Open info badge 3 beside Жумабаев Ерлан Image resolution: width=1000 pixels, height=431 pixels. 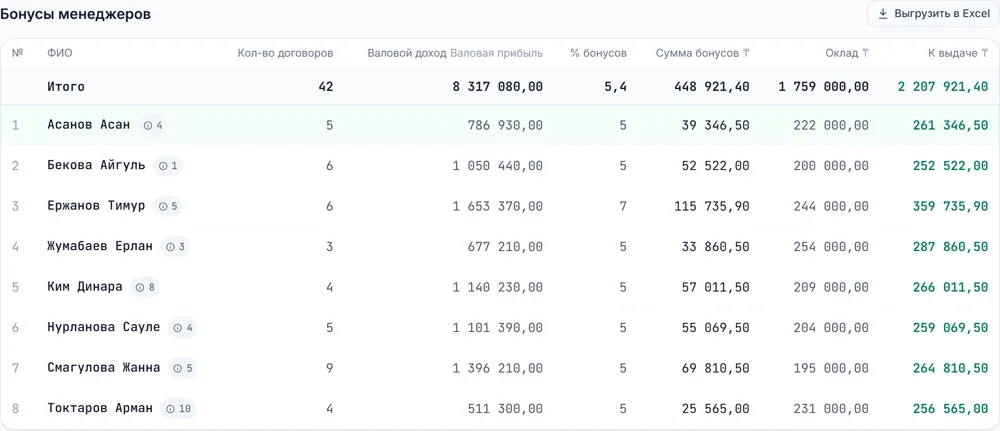(x=175, y=247)
